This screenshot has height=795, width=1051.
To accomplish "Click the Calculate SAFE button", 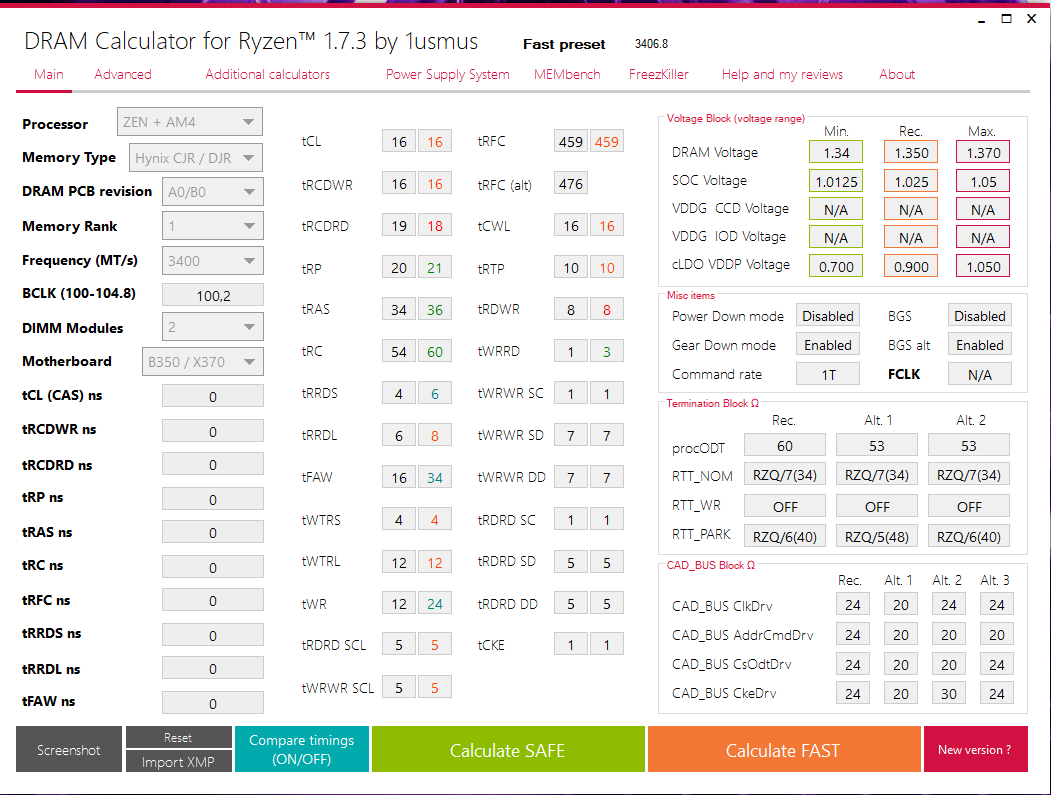I will pos(508,749).
